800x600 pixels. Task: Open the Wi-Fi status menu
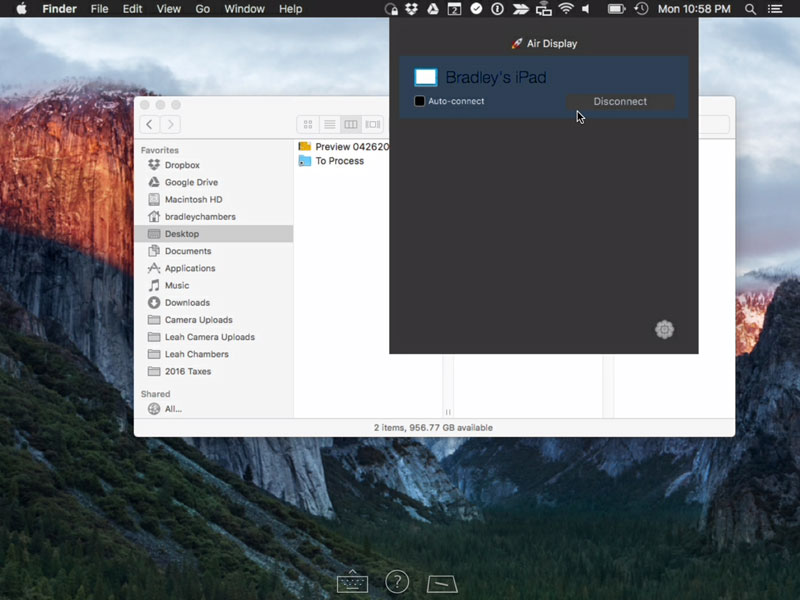[x=566, y=9]
